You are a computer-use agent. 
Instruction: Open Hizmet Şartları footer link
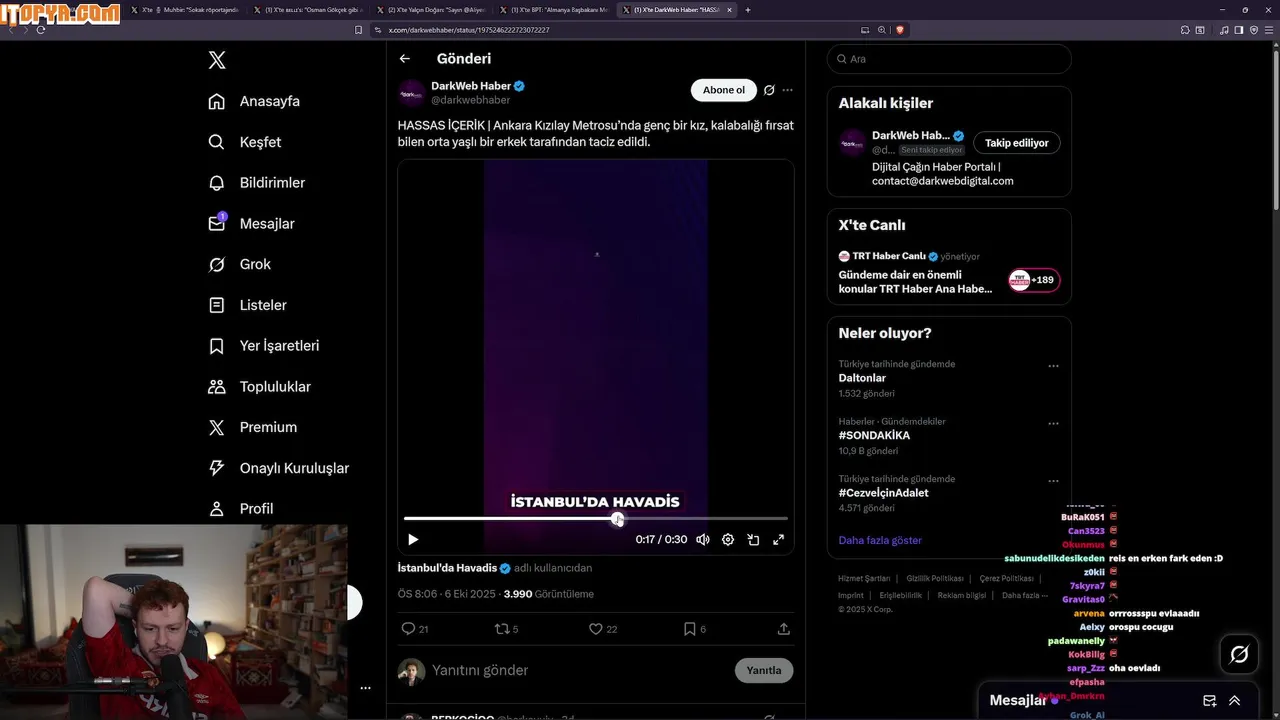(x=864, y=579)
